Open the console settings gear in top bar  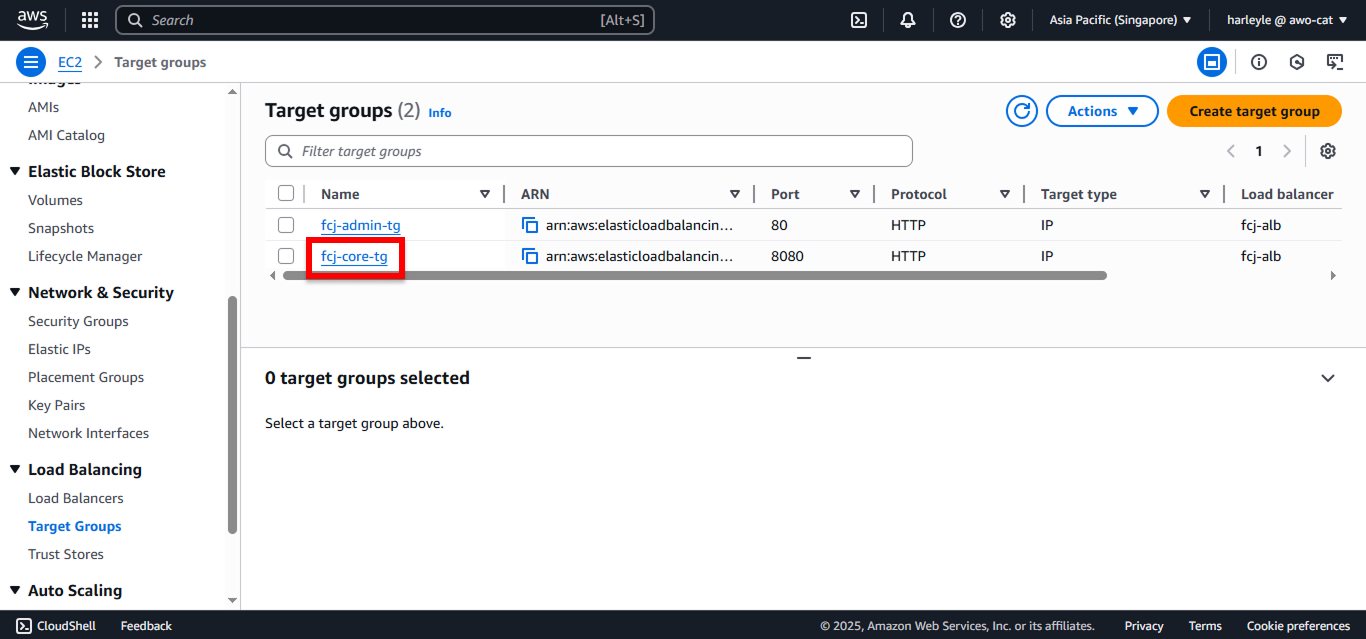tap(1008, 20)
